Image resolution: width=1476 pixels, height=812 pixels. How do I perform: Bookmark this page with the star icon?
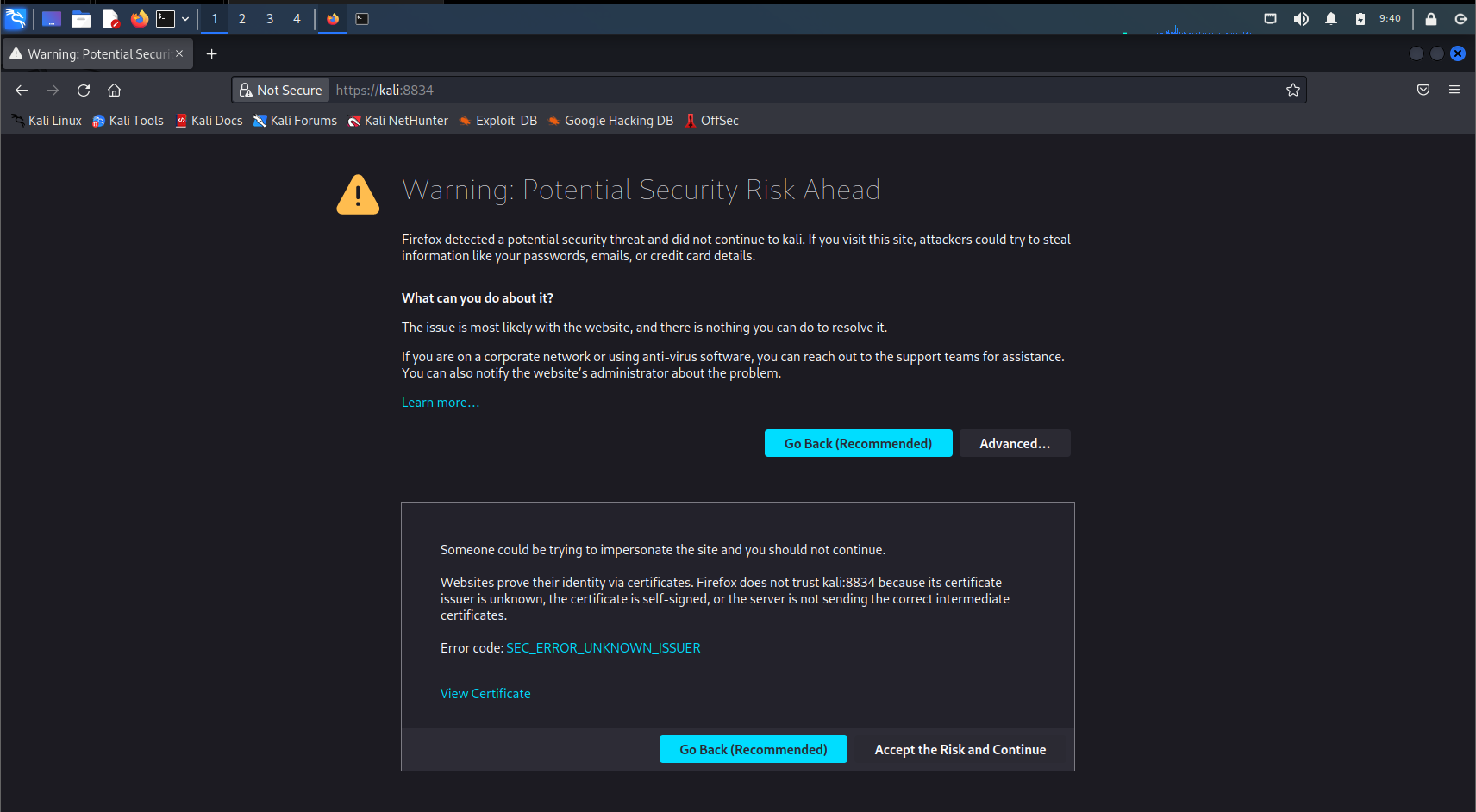pyautogui.click(x=1293, y=90)
